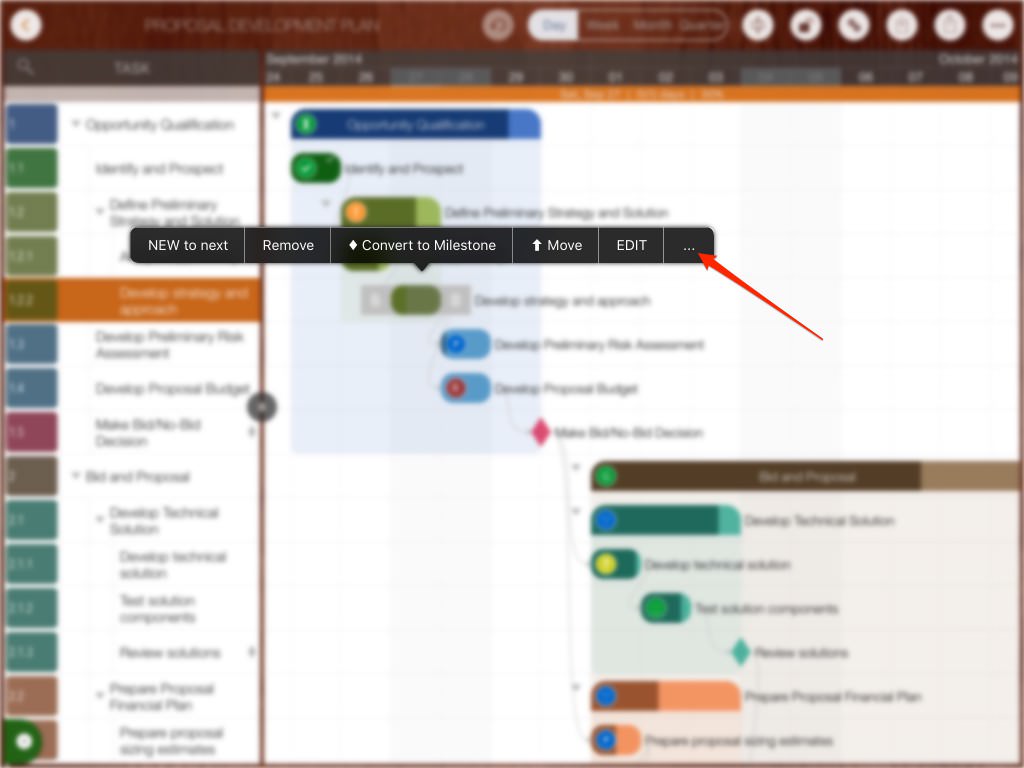Collapse the Opportunity Qualification group in task list

[x=76, y=125]
